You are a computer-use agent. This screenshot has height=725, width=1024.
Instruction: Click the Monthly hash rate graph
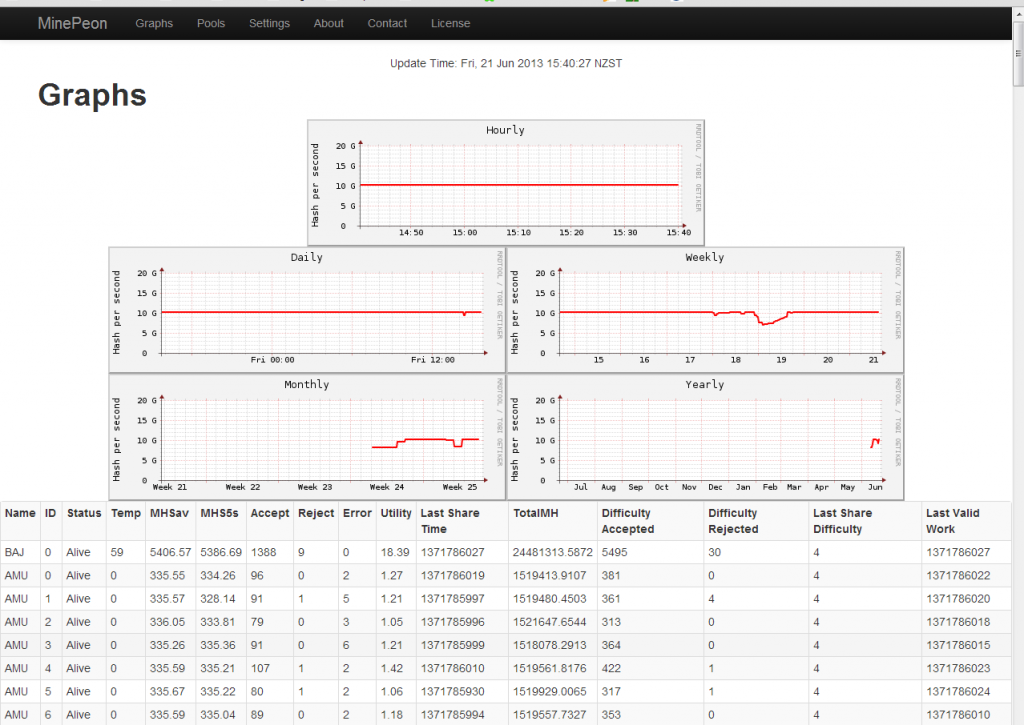pyautogui.click(x=307, y=437)
